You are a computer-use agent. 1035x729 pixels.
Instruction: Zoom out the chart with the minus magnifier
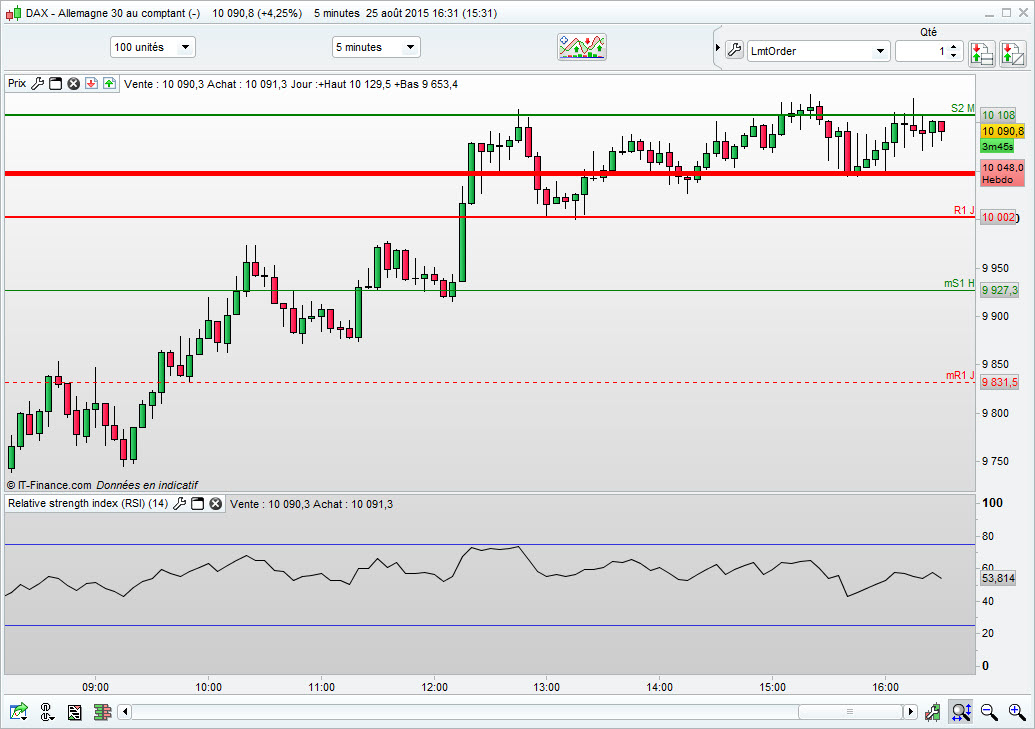coord(989,712)
